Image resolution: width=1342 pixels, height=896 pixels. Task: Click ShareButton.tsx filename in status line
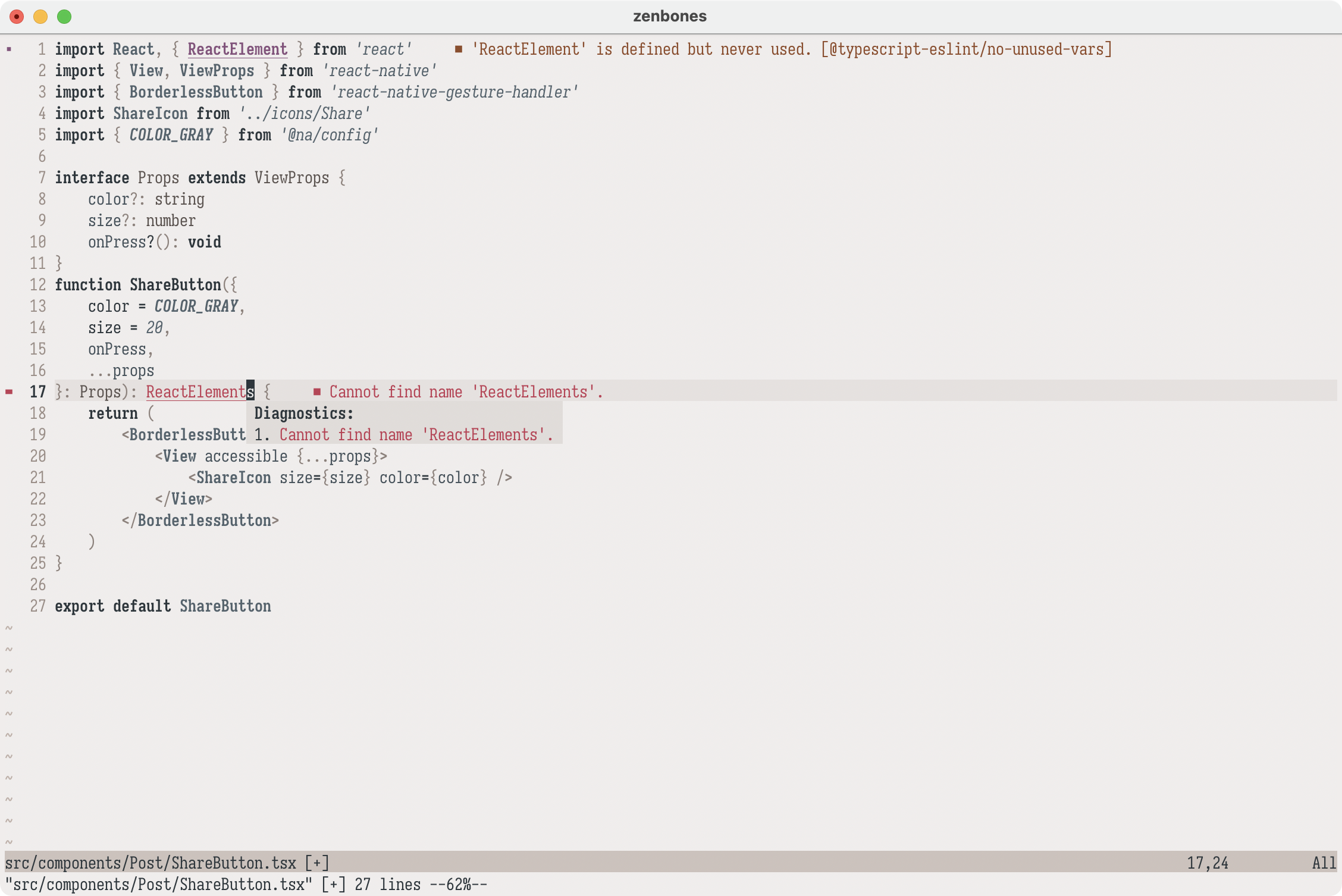[233, 863]
